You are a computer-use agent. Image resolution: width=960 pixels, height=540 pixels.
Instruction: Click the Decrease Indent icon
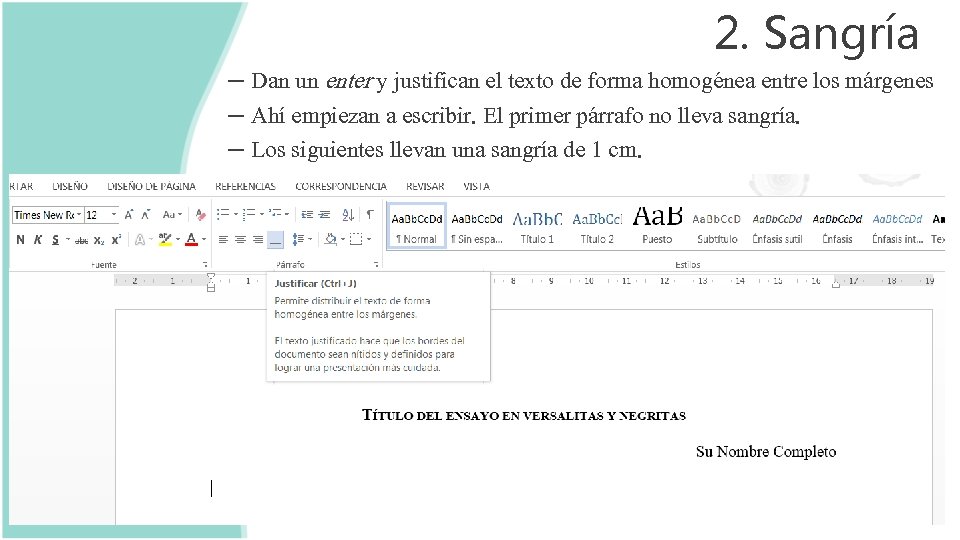(x=307, y=214)
